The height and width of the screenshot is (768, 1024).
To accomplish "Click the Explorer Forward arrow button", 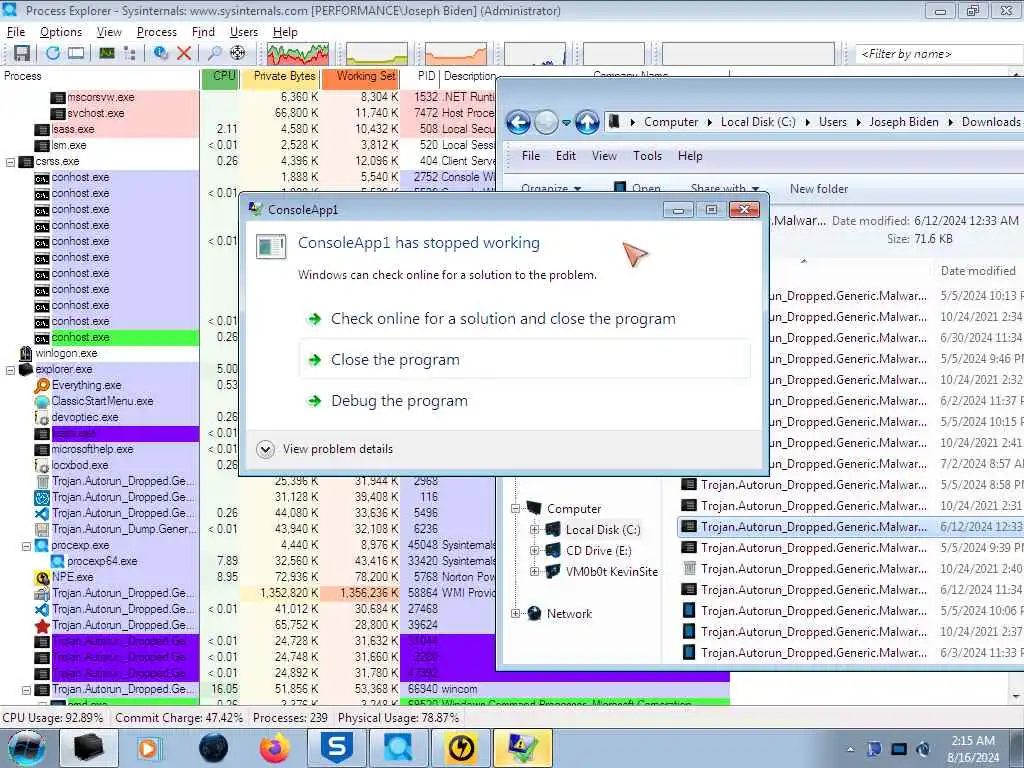I will point(546,122).
